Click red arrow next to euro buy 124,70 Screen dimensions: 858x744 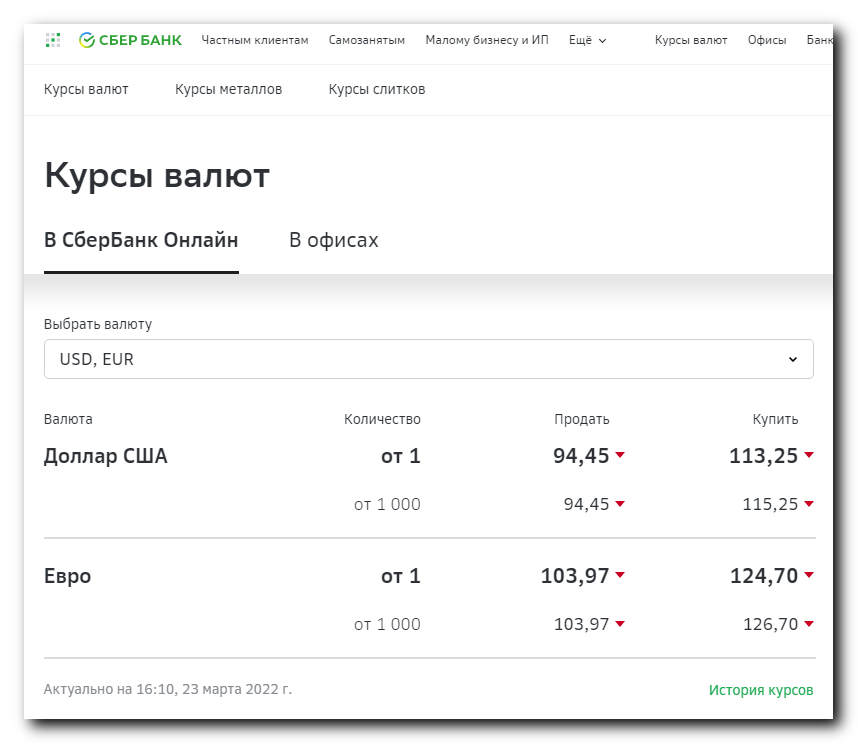[x=808, y=576]
